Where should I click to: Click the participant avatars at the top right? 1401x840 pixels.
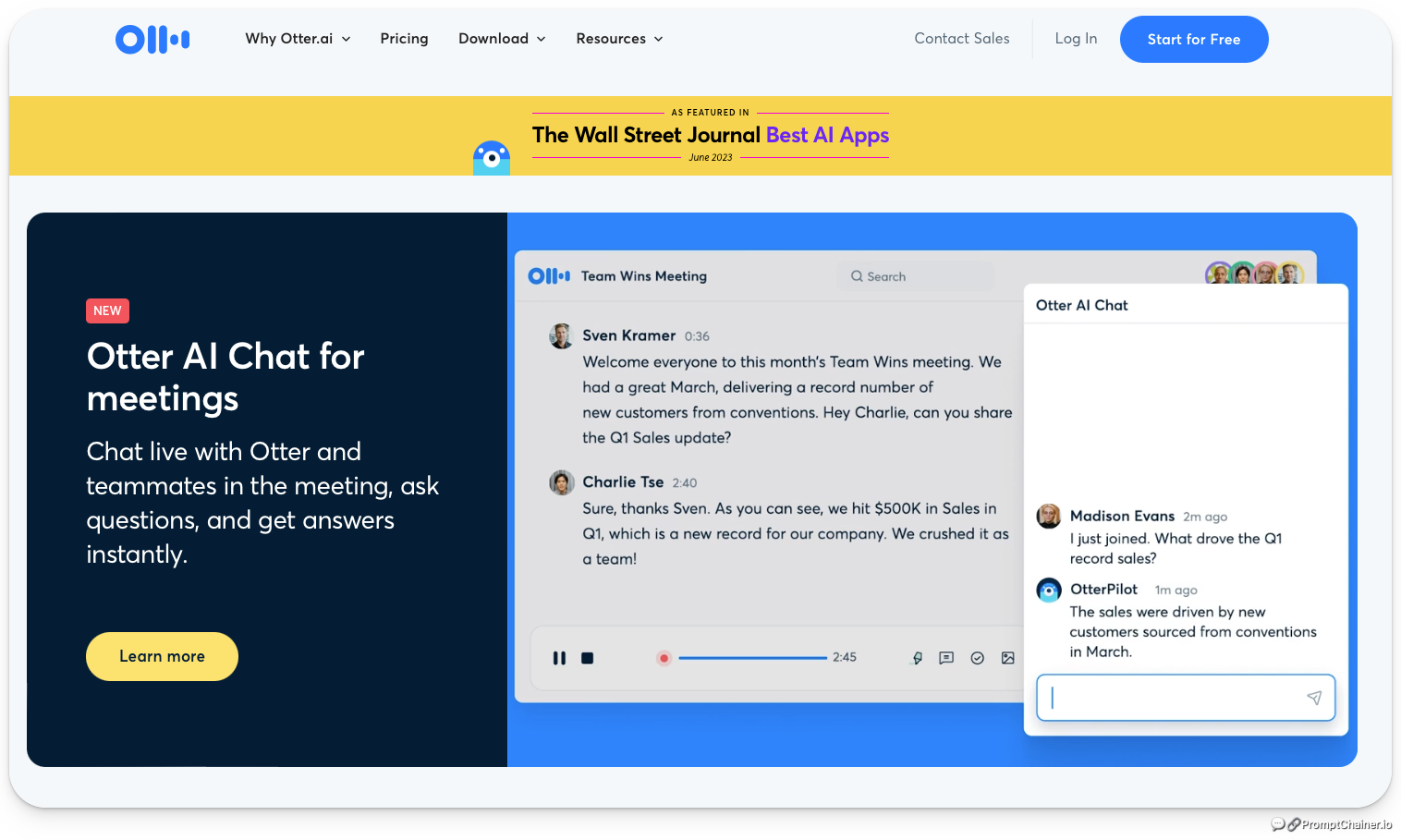1254,274
